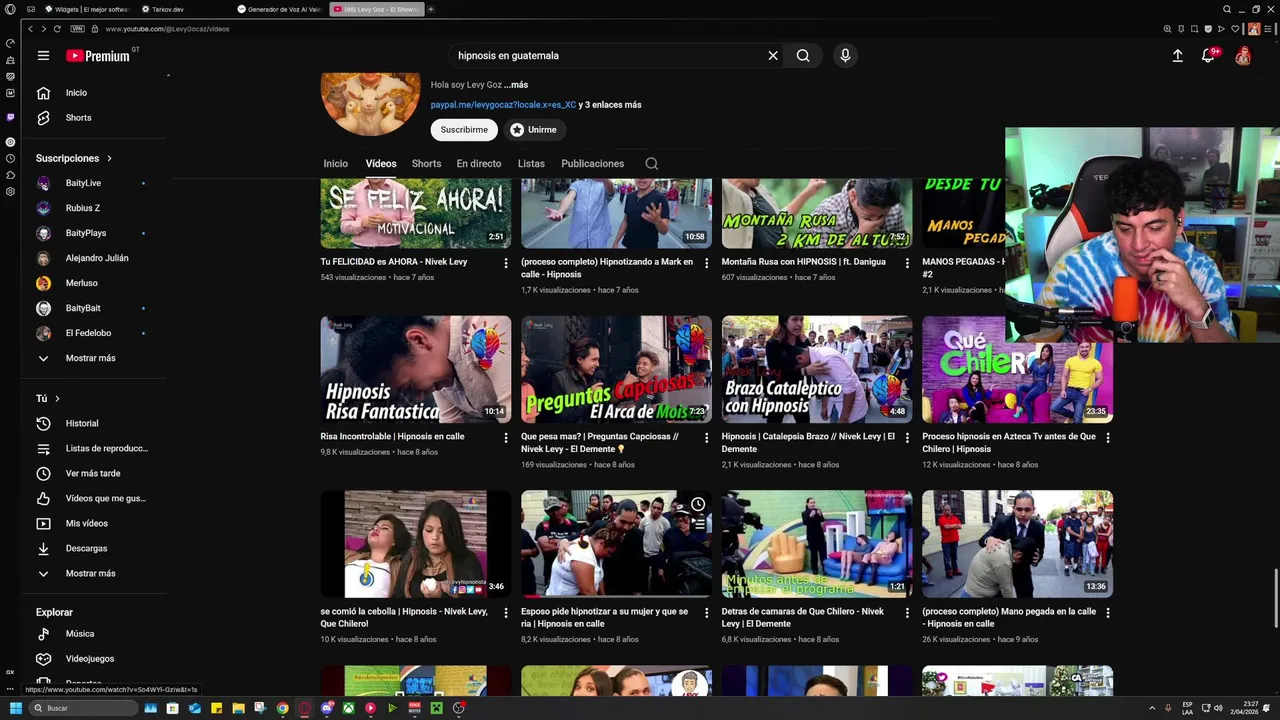Screen dimensions: 1280x720
Task: Open the Windows Start button
Action: [x=15, y=708]
